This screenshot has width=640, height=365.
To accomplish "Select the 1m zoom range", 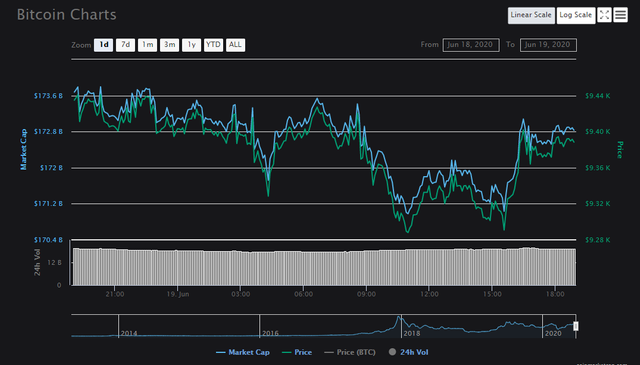I will click(147, 45).
